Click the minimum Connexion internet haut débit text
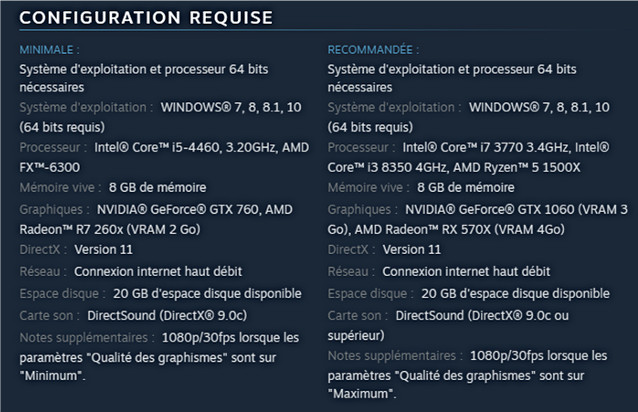The width and height of the screenshot is (638, 412). click(x=158, y=270)
